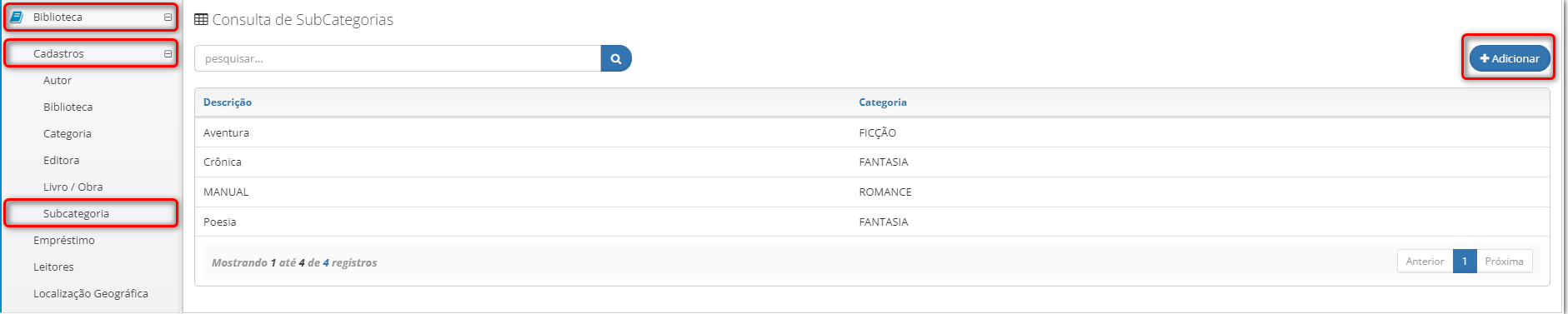Collapse the Cadastros submenu
The width and height of the screenshot is (1568, 314).
coord(168,53)
